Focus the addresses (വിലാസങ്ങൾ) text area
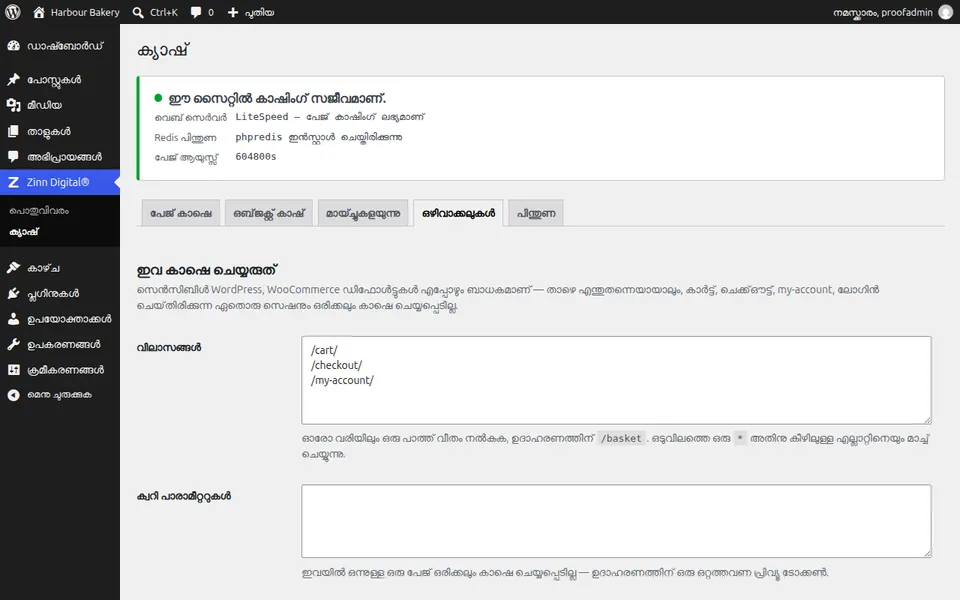The height and width of the screenshot is (600, 960). point(617,380)
